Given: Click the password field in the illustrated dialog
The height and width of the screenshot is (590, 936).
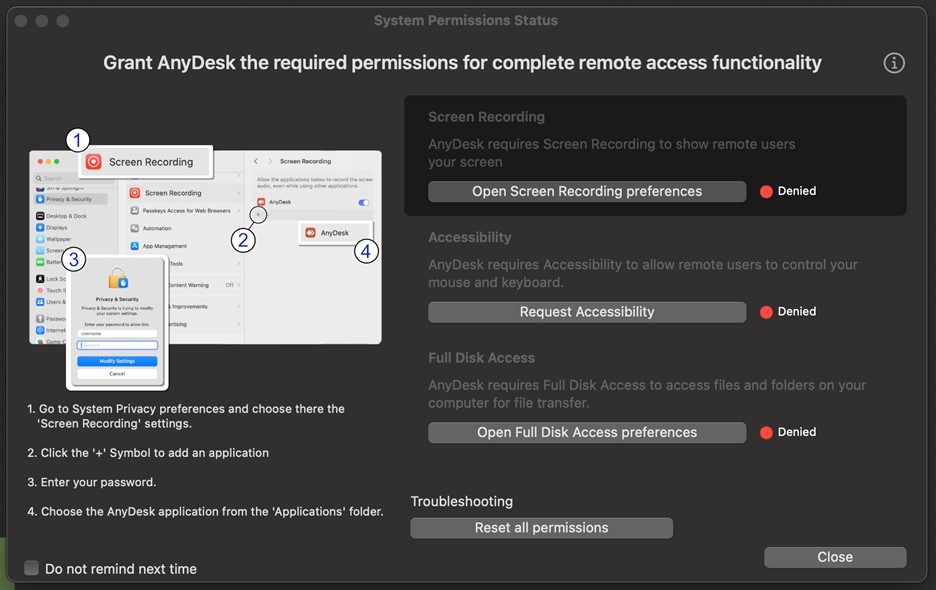Looking at the screenshot, I should [x=117, y=345].
